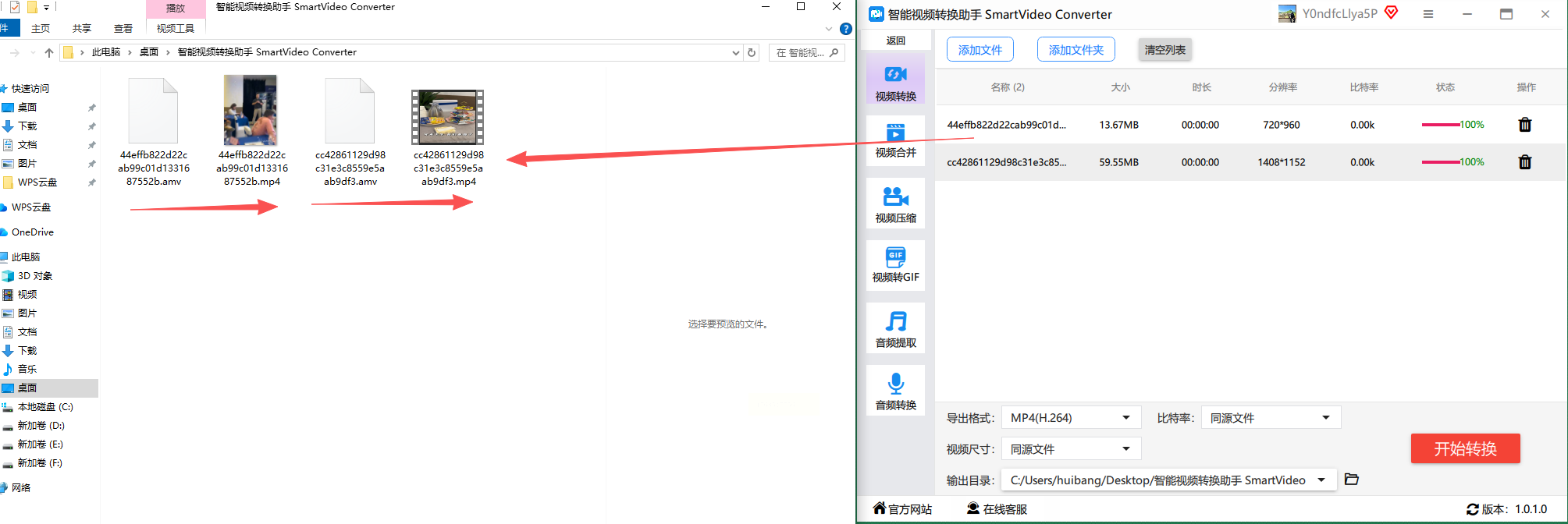Open Explorer quick access toolbar dropdown arrow
The width and height of the screenshot is (1568, 524).
47,8
